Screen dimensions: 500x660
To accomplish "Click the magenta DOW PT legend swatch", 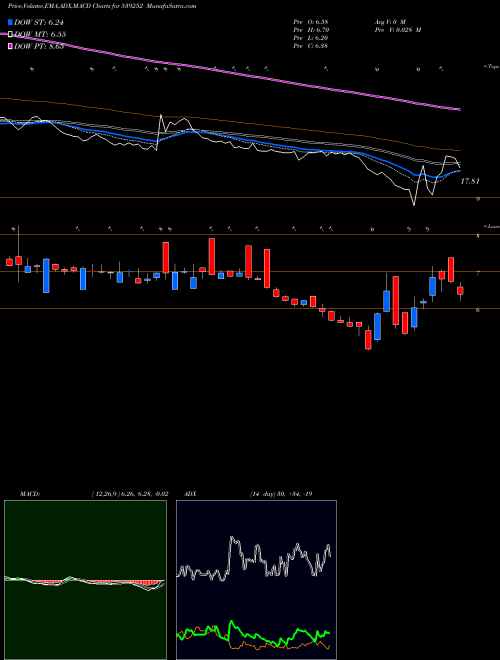I will (10, 46).
